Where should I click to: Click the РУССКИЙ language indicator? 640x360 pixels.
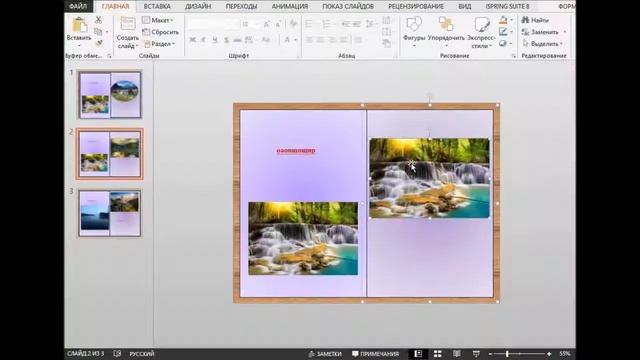click(x=142, y=354)
